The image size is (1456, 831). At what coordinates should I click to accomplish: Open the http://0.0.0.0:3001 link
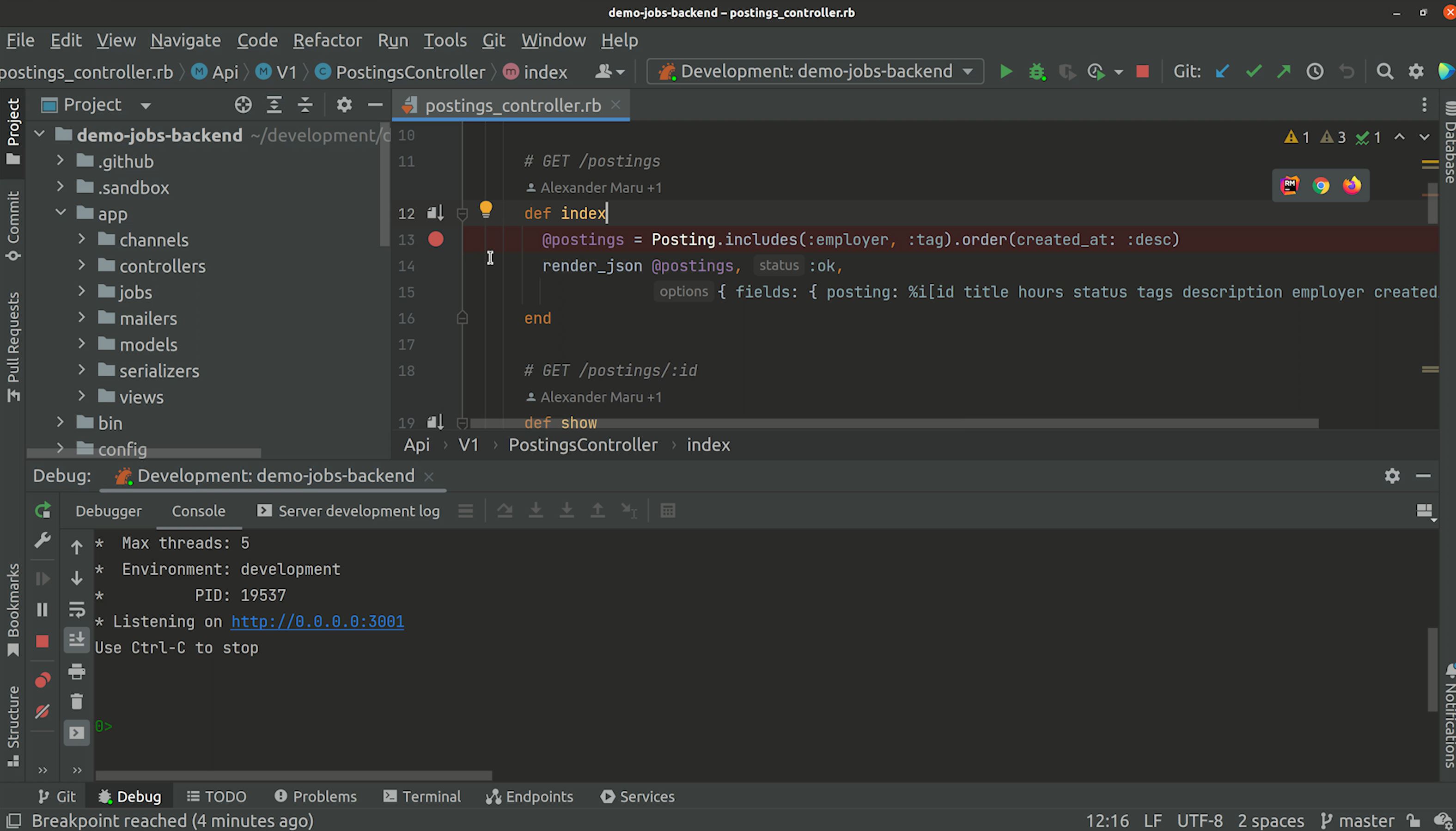point(317,622)
